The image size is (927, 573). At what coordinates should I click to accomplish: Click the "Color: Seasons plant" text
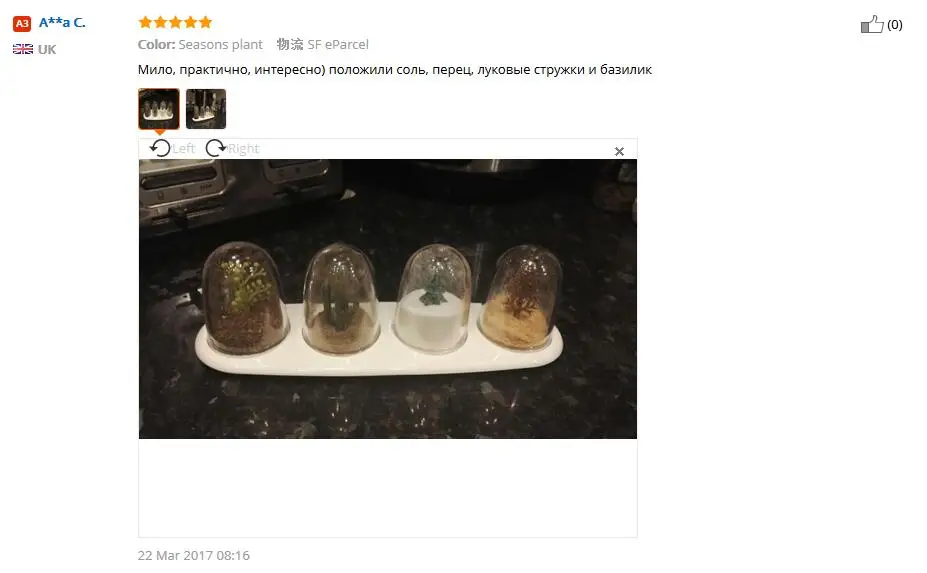(x=200, y=44)
